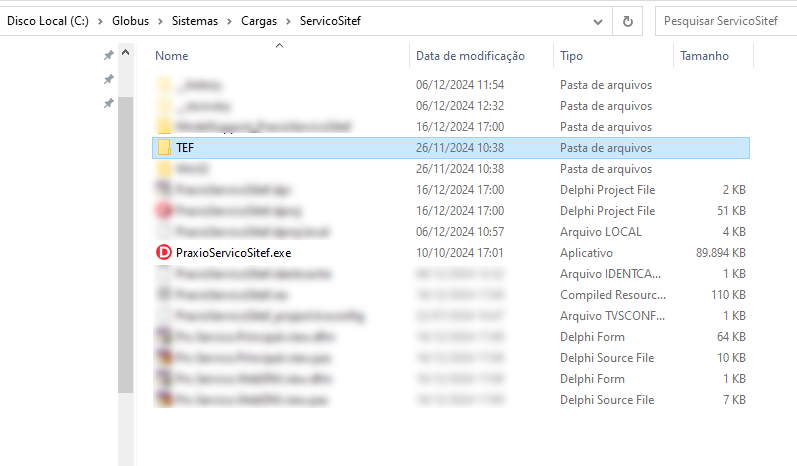The height and width of the screenshot is (466, 797).
Task: Expand the chevron after Globus breadcrumb
Action: click(160, 21)
